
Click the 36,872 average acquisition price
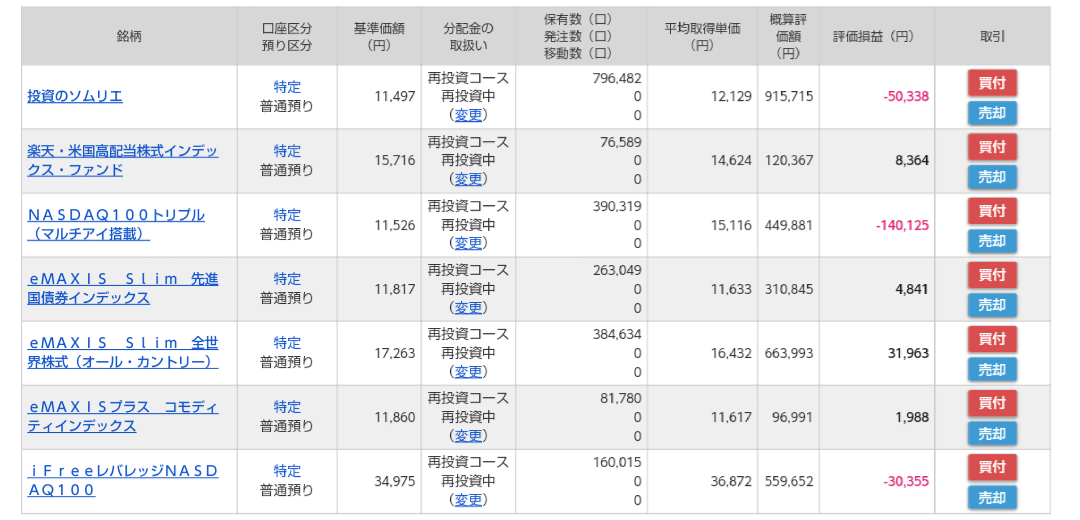(x=731, y=481)
